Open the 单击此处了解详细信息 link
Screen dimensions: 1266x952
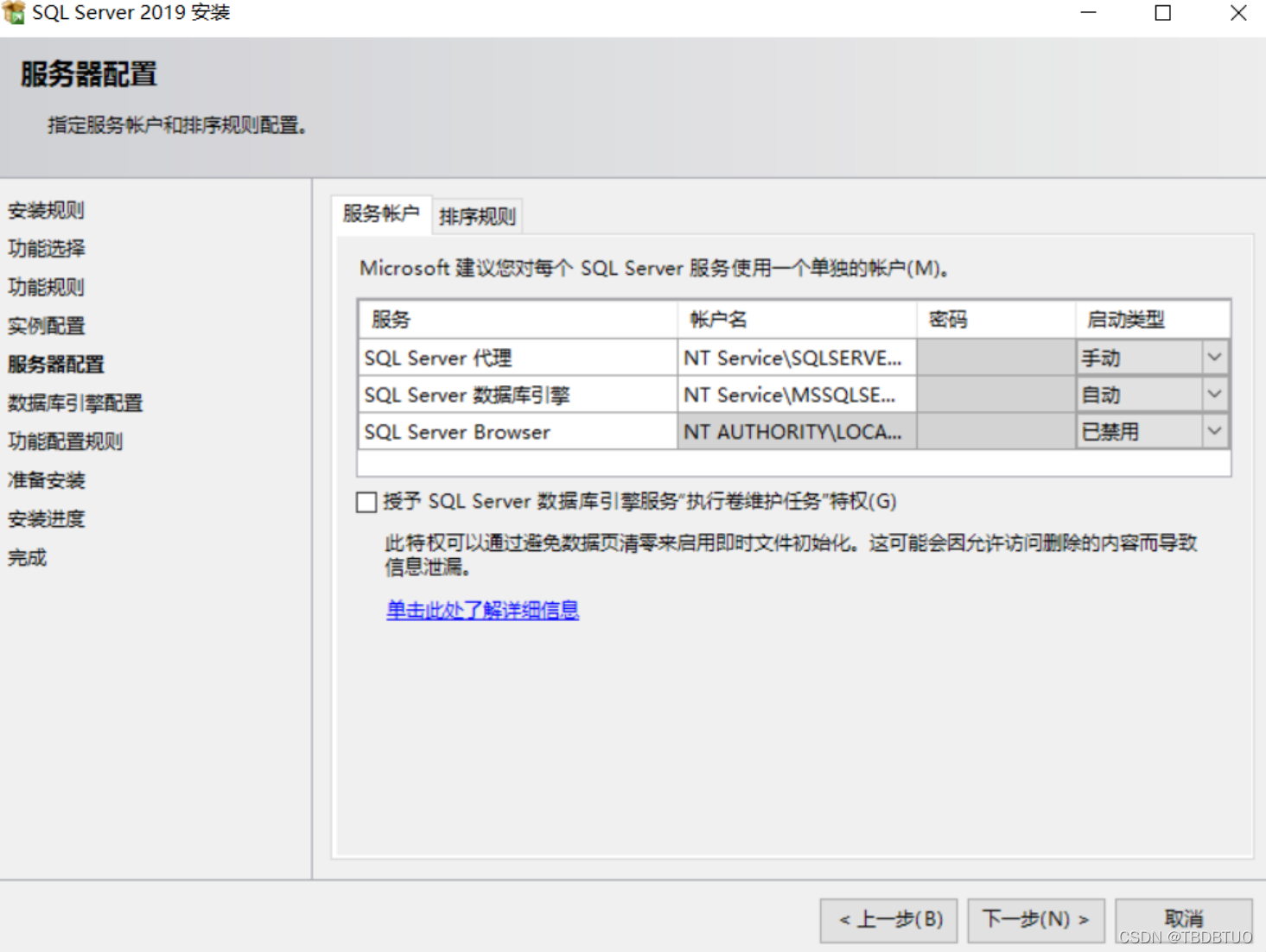(x=481, y=610)
